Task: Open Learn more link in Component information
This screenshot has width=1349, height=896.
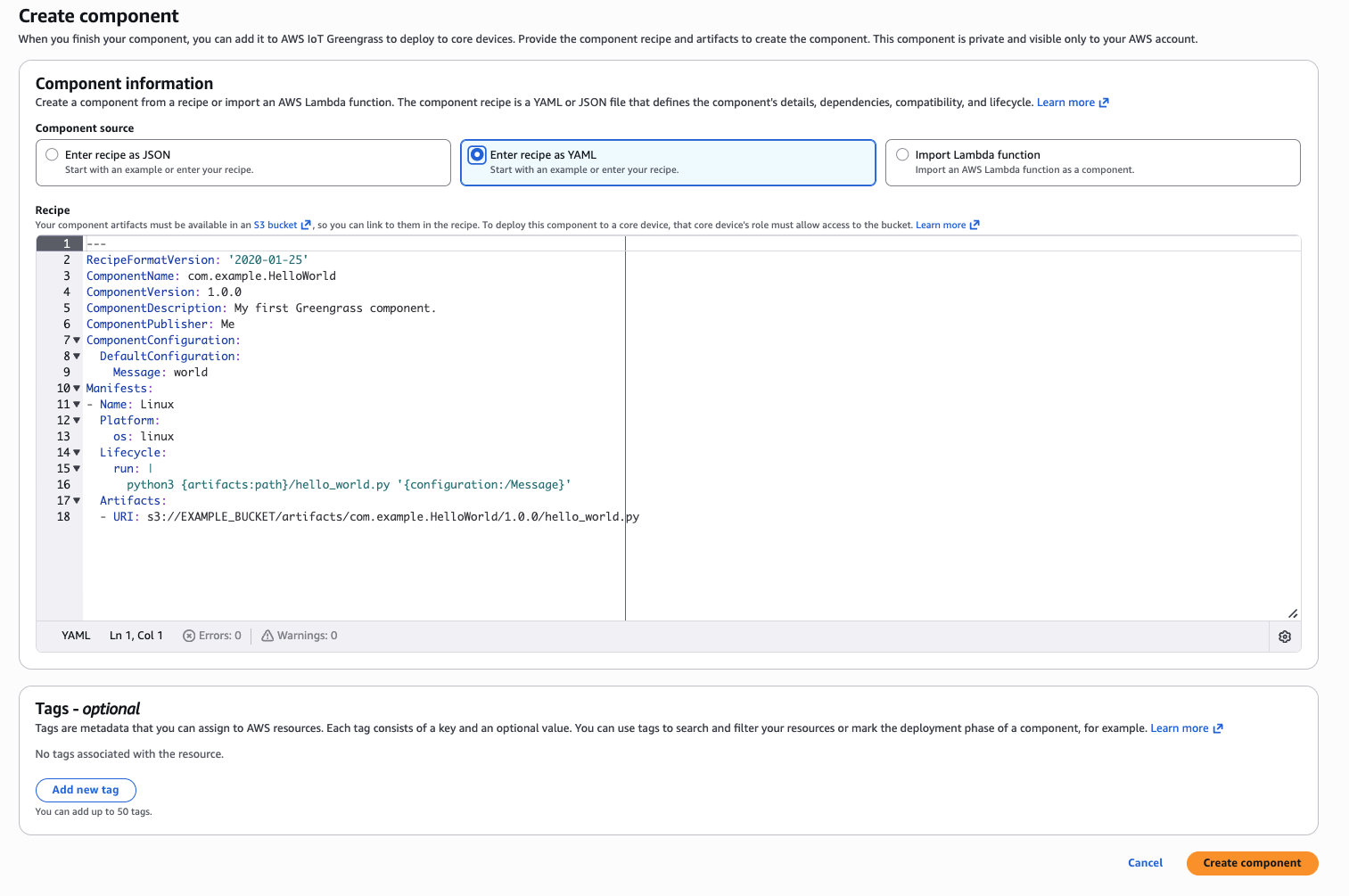Action: click(1073, 103)
